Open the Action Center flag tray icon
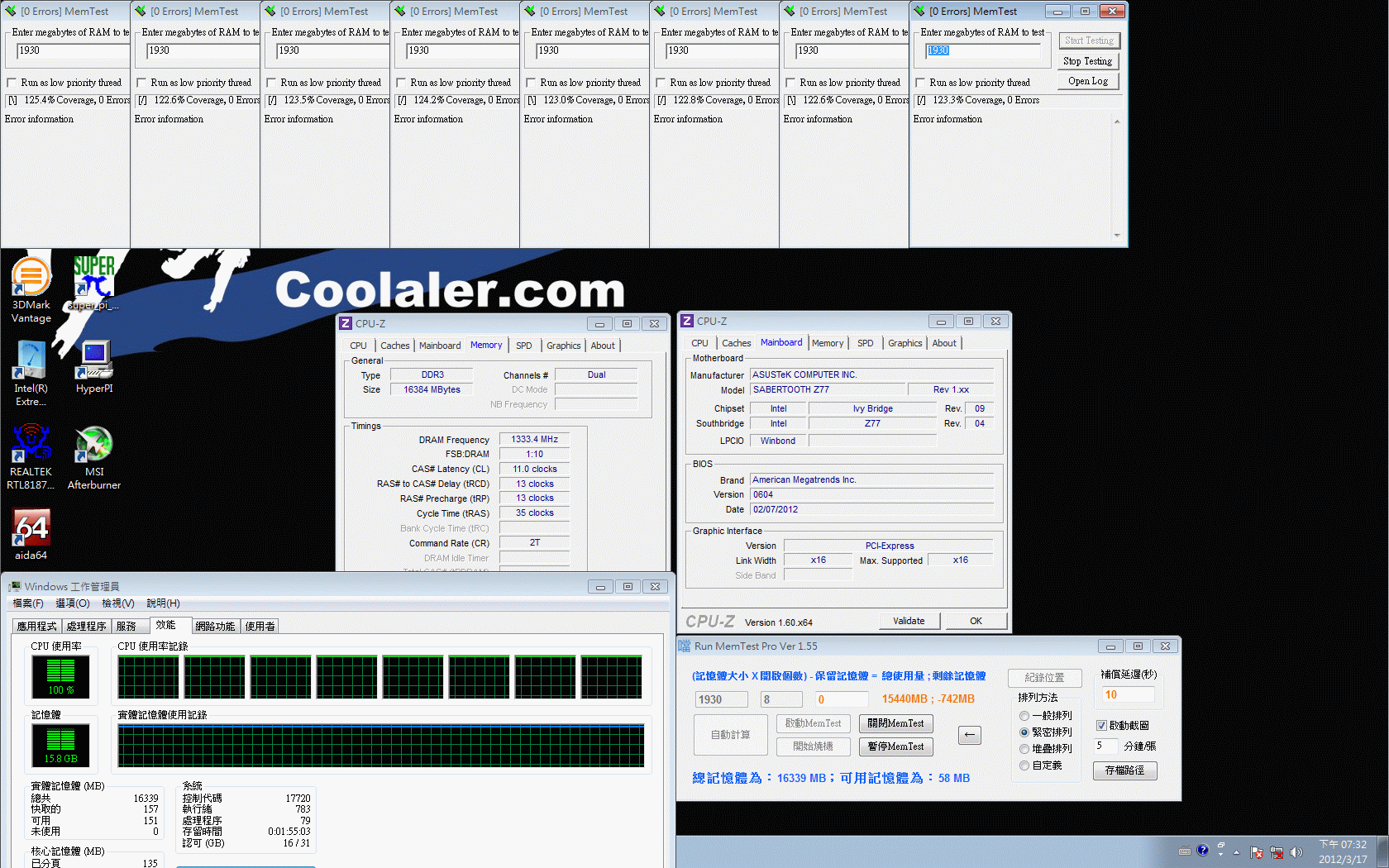1389x868 pixels. [1257, 852]
